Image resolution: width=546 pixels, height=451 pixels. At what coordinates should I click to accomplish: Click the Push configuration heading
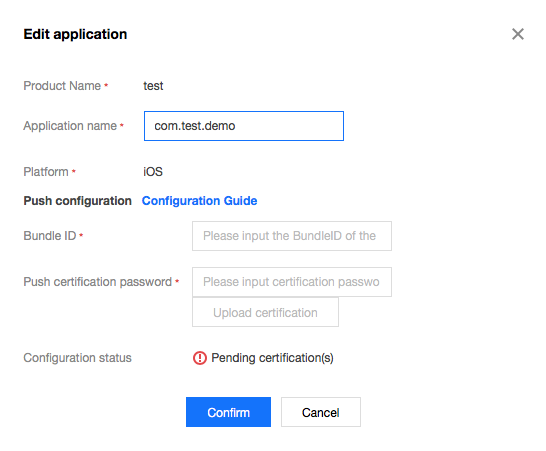77,201
